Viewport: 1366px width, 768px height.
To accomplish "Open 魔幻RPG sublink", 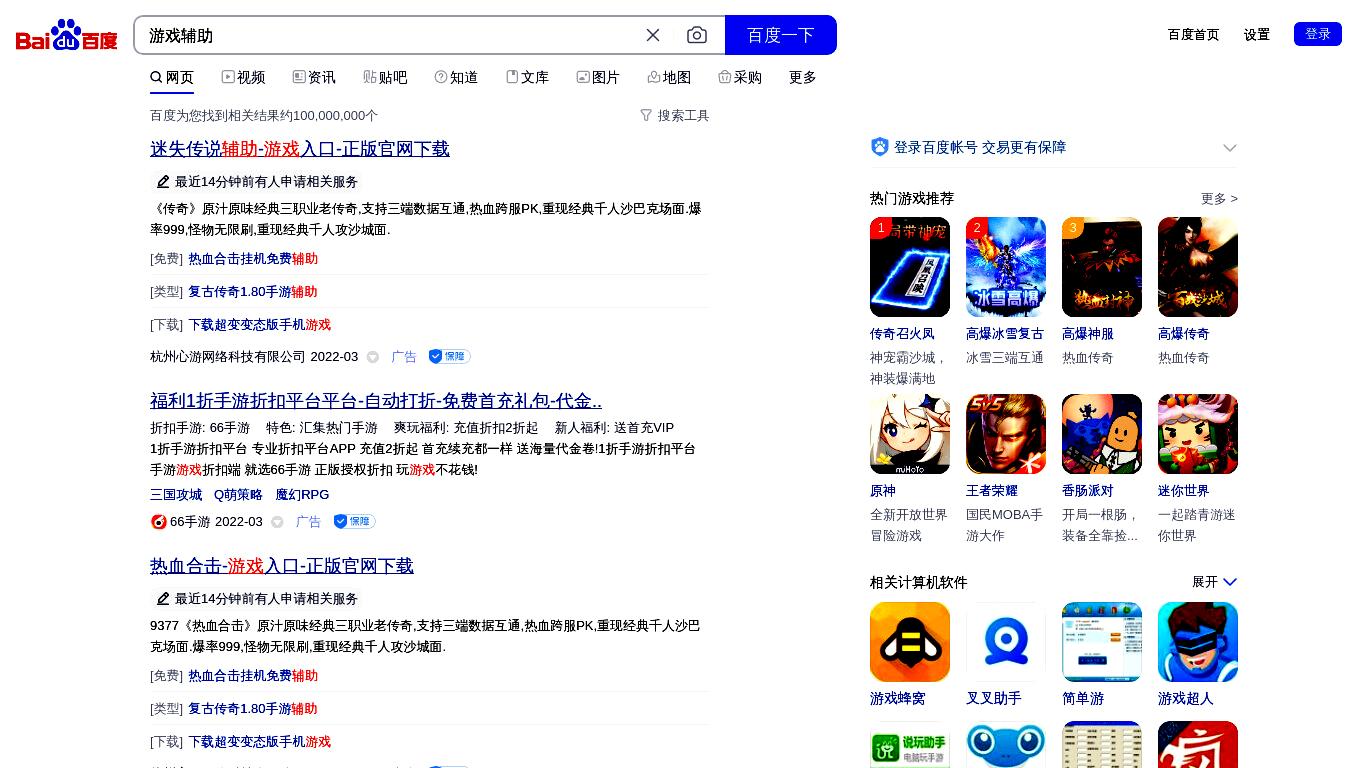I will [302, 495].
